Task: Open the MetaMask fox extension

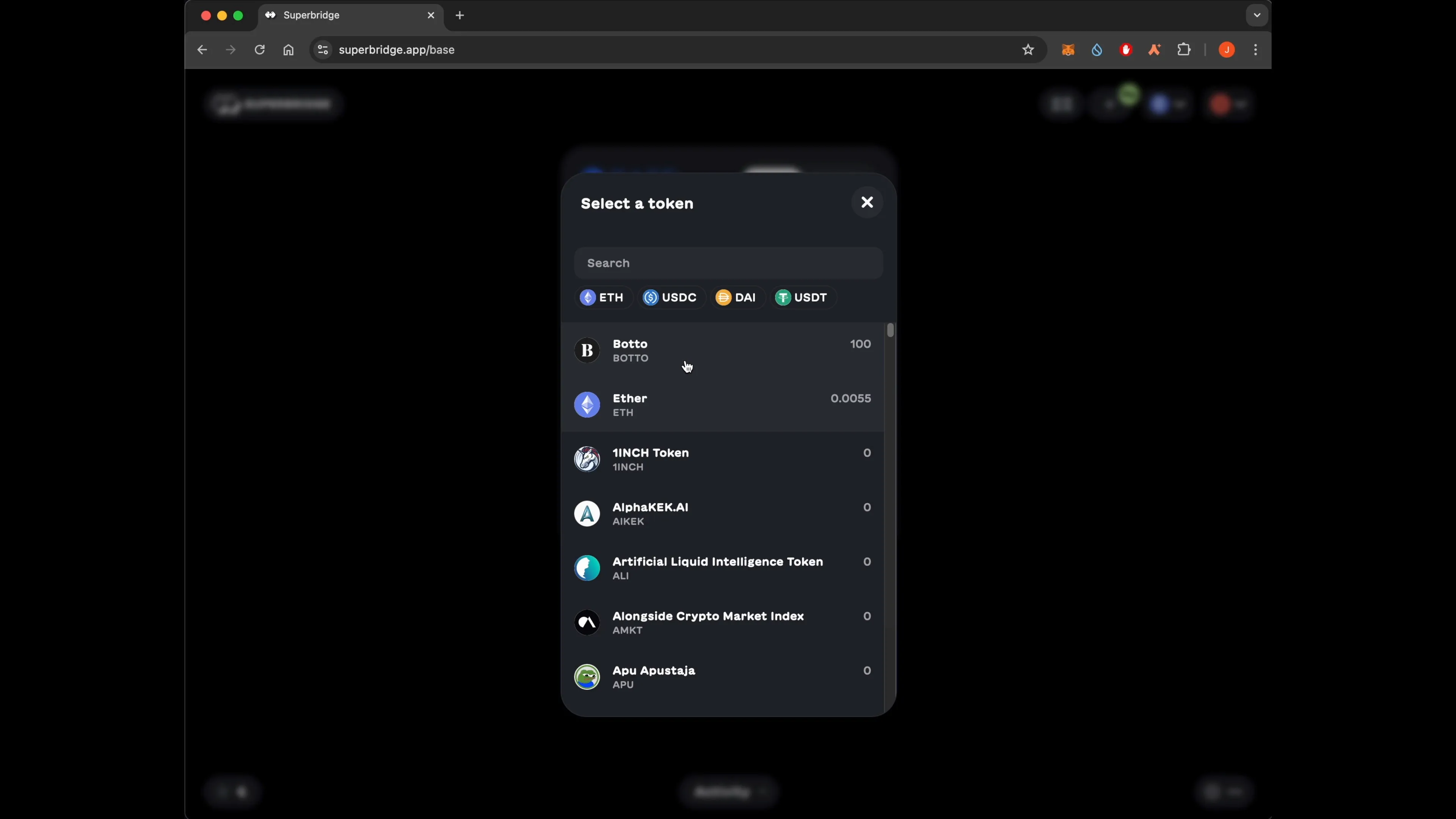Action: point(1068,50)
